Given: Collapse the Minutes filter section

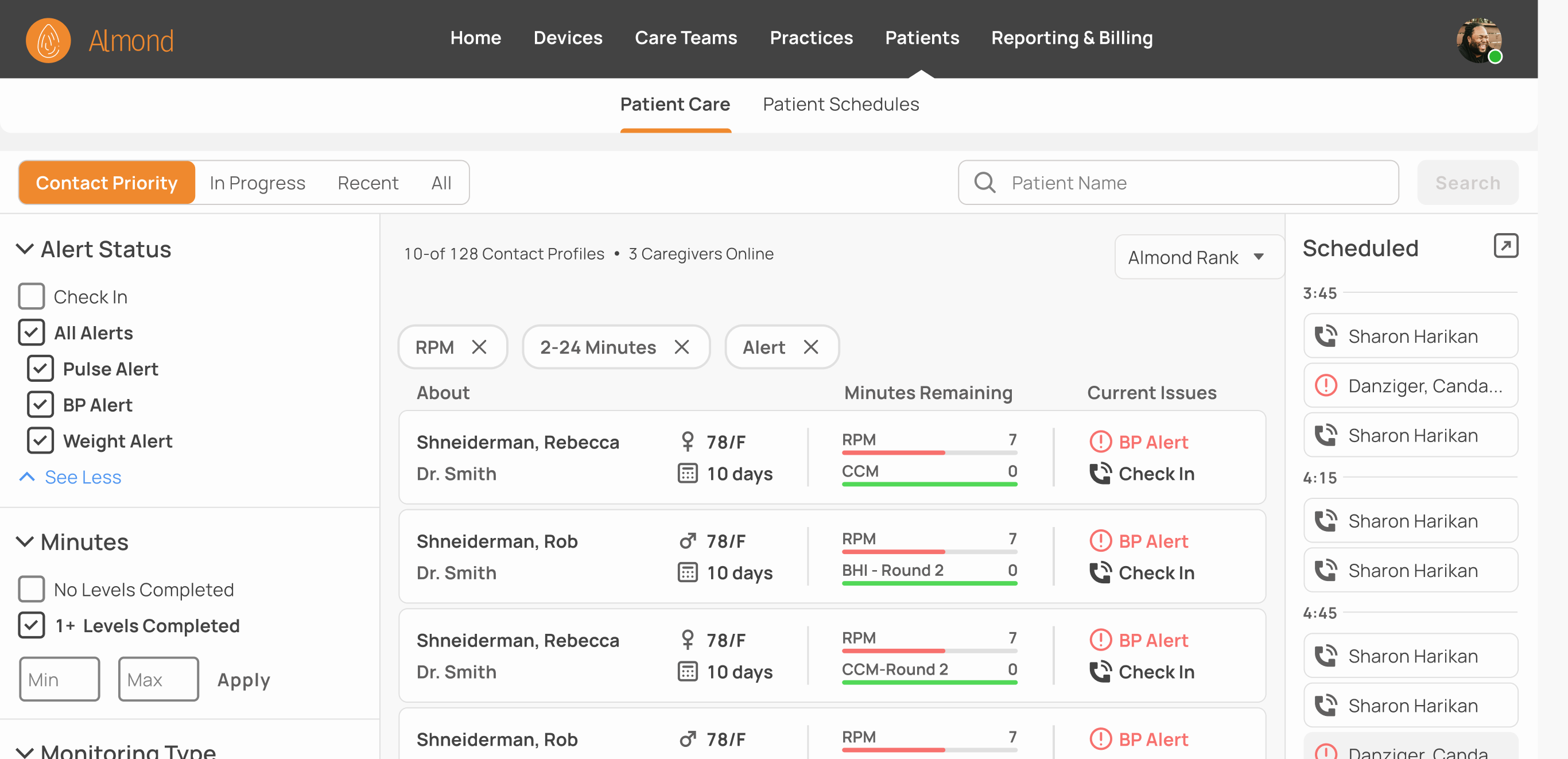Looking at the screenshot, I should tap(24, 542).
